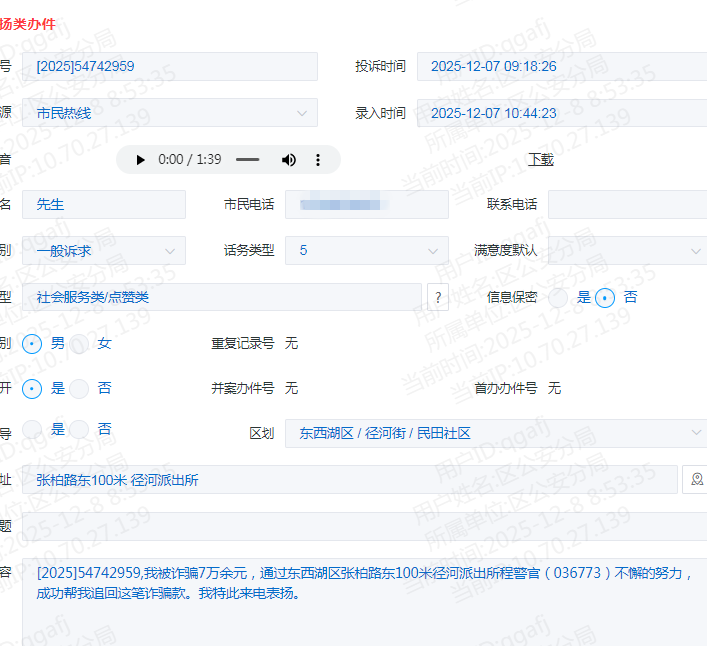Viewport: 707px width, 646px height.
Task: Expand the 区划 district cascader
Action: click(x=495, y=433)
